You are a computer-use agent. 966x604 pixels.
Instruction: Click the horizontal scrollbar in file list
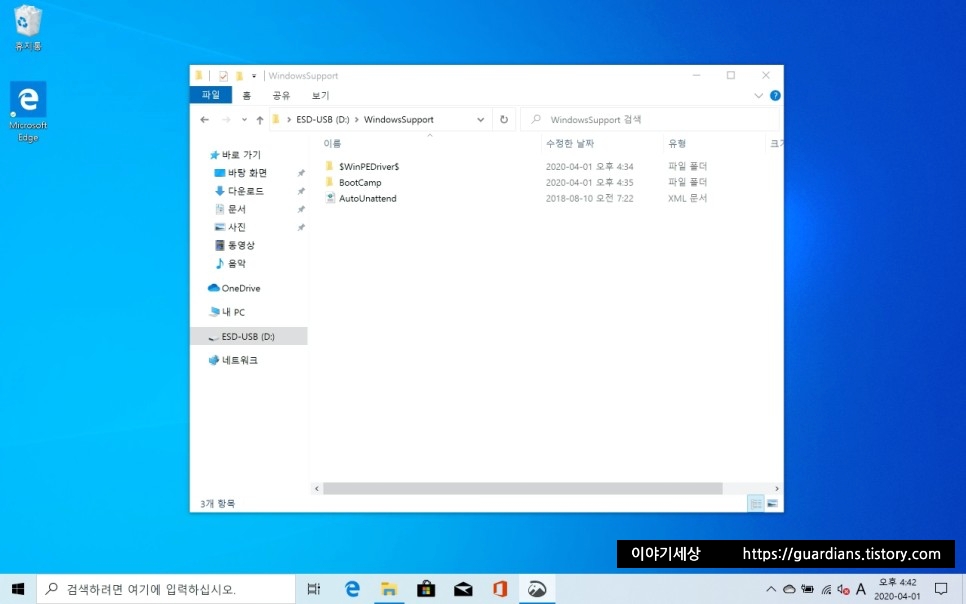(x=522, y=488)
